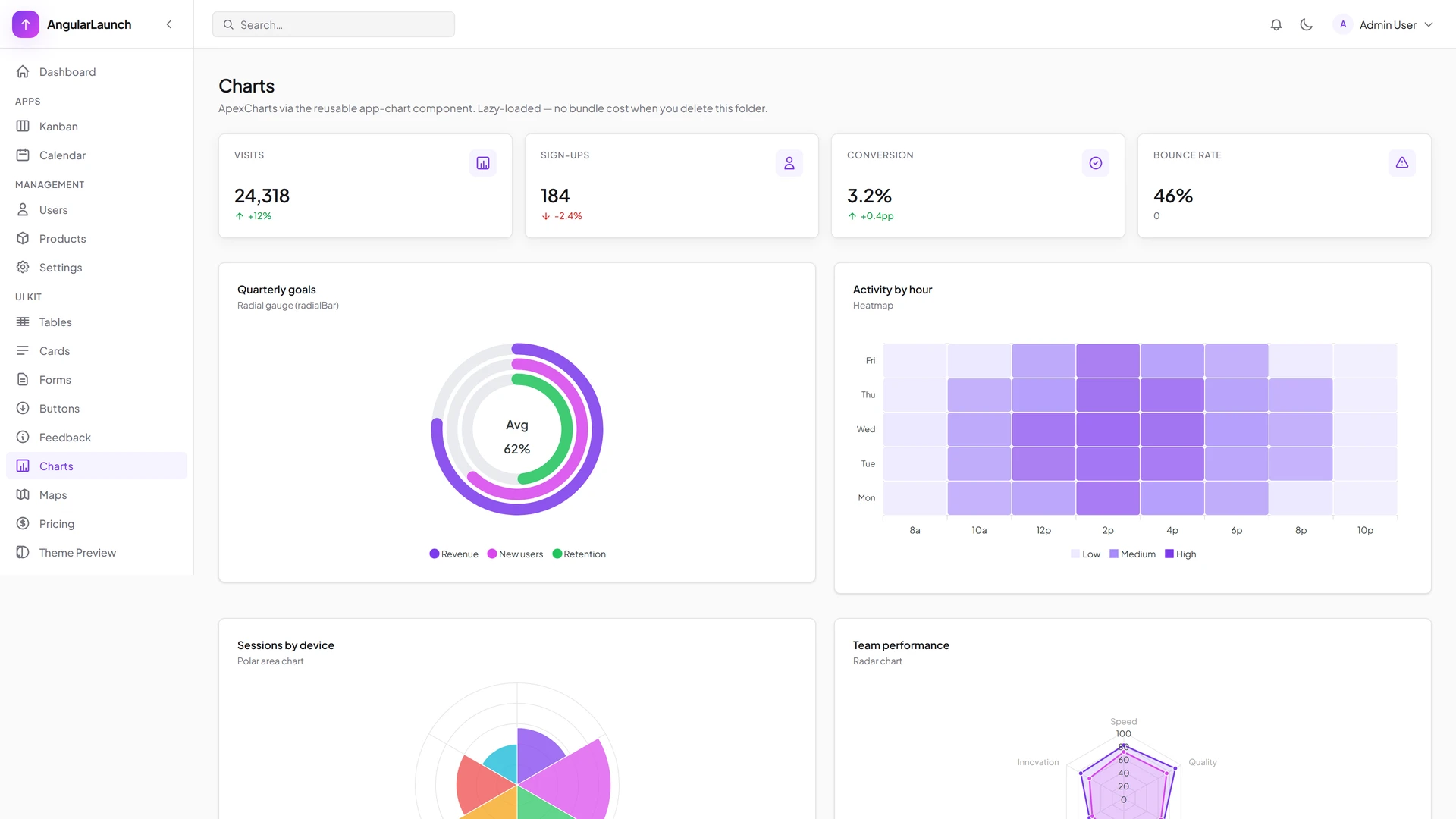This screenshot has height=819, width=1456.
Task: Open the Cards UI kit page
Action: (96, 350)
